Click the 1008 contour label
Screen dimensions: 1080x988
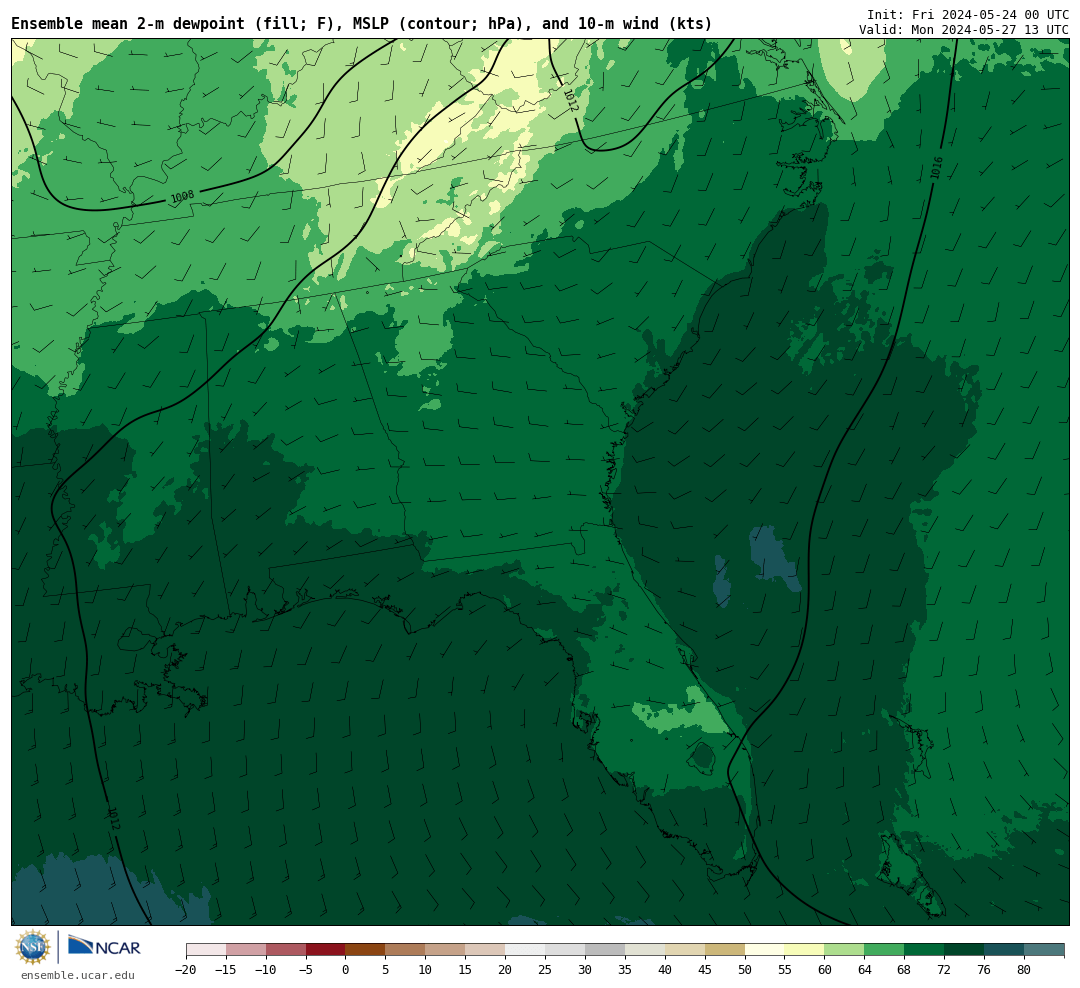coord(183,197)
